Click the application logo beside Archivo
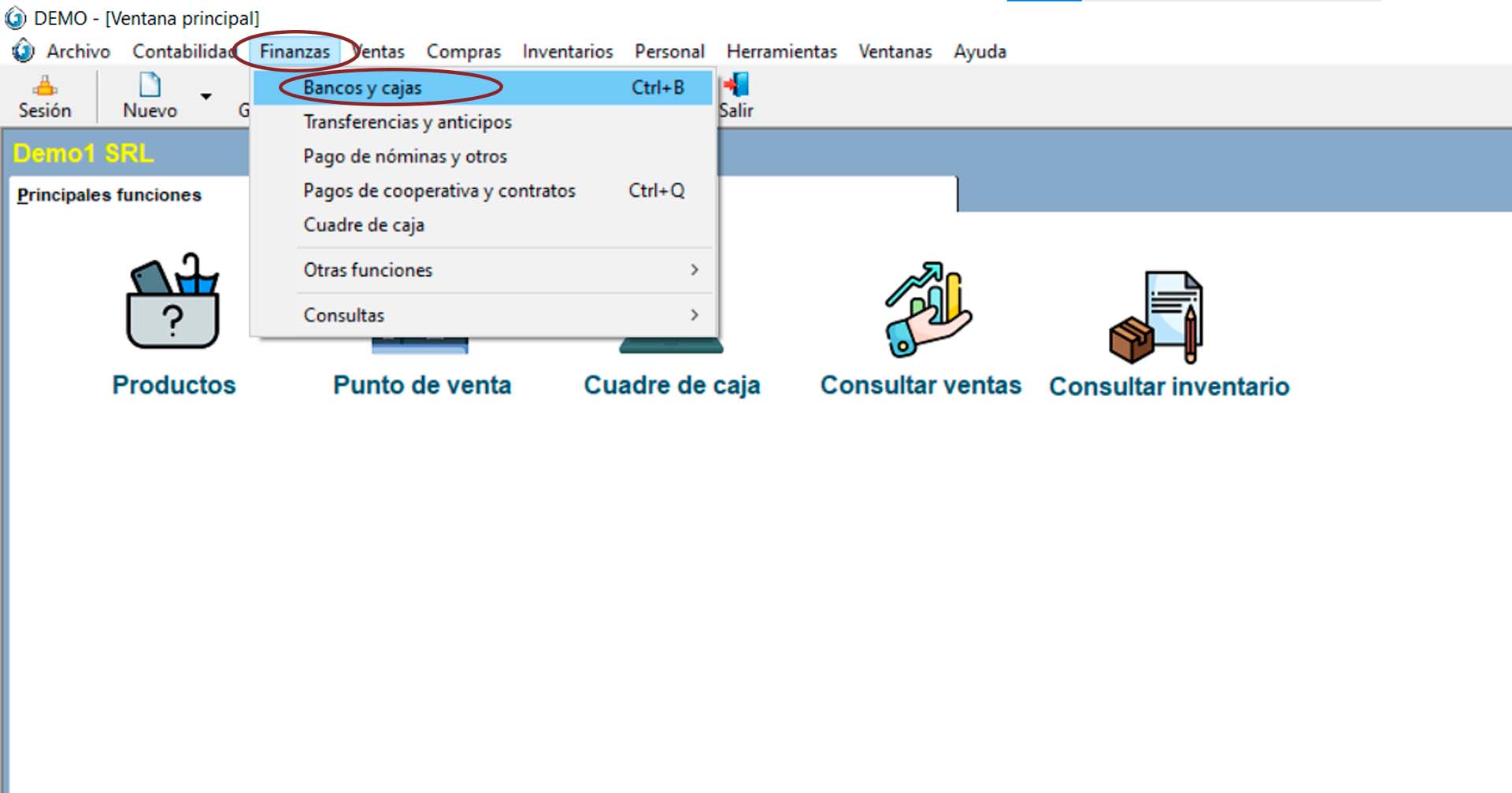Screen dimensions: 1512x793 click(x=24, y=51)
